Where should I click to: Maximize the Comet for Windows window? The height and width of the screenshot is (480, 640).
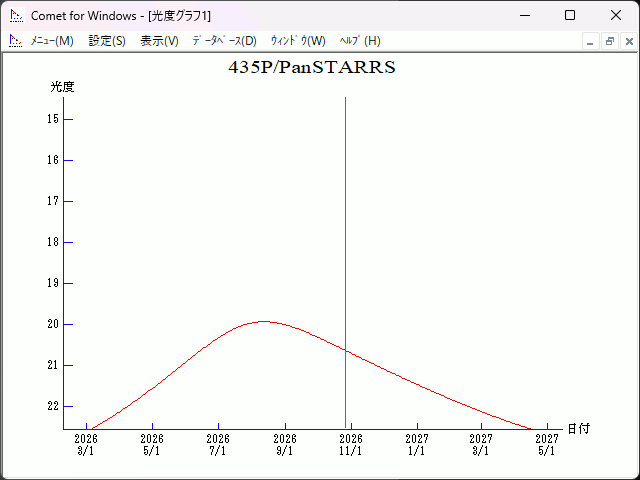pyautogui.click(x=569, y=16)
